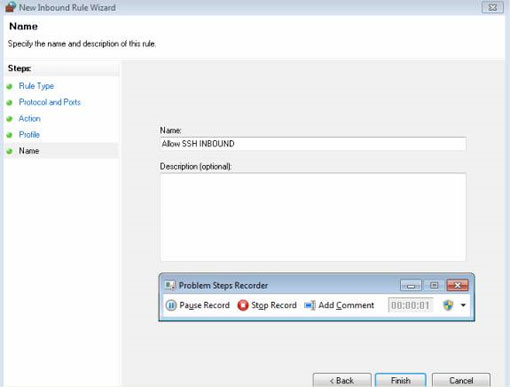Click the green bullet beside Rule Type
This screenshot has height=387, width=510.
9,86
